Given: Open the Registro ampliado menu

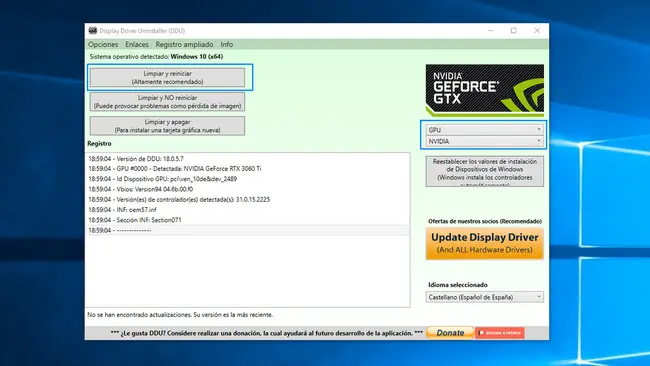Looking at the screenshot, I should (184, 44).
